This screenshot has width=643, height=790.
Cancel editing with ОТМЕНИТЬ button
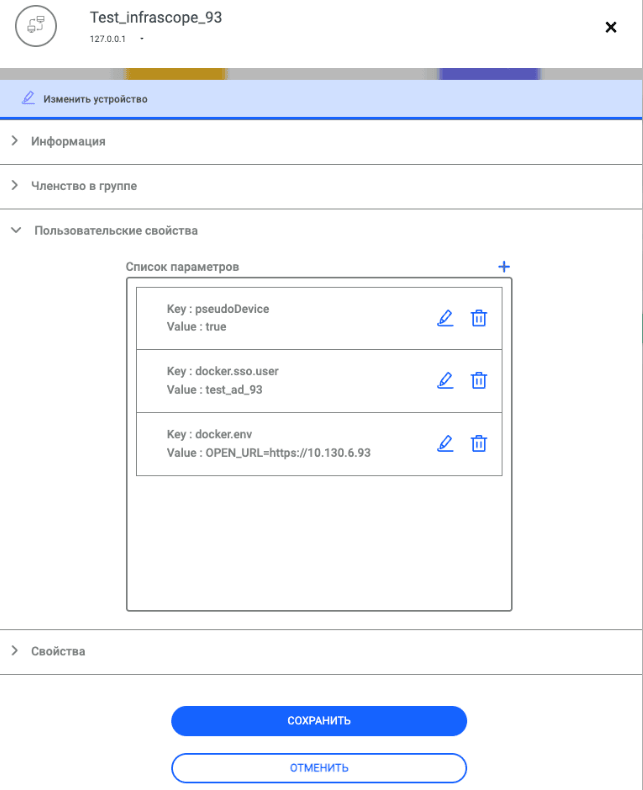click(319, 768)
